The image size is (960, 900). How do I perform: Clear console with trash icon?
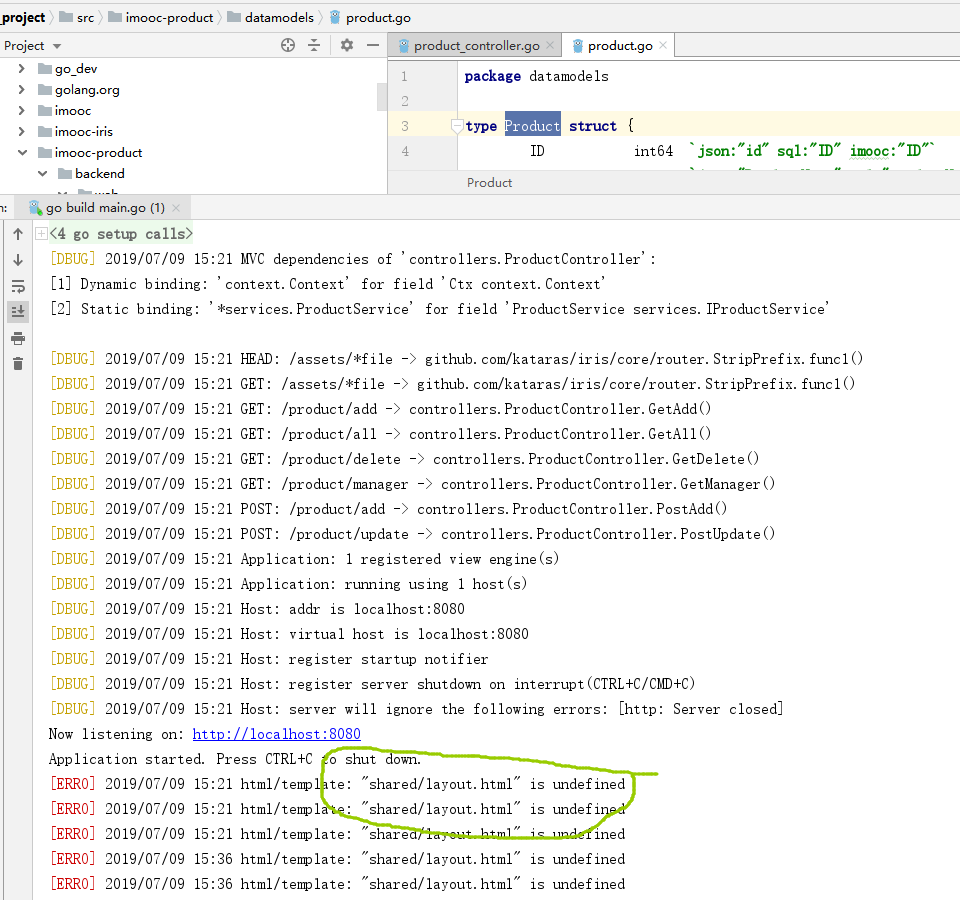coord(18,364)
